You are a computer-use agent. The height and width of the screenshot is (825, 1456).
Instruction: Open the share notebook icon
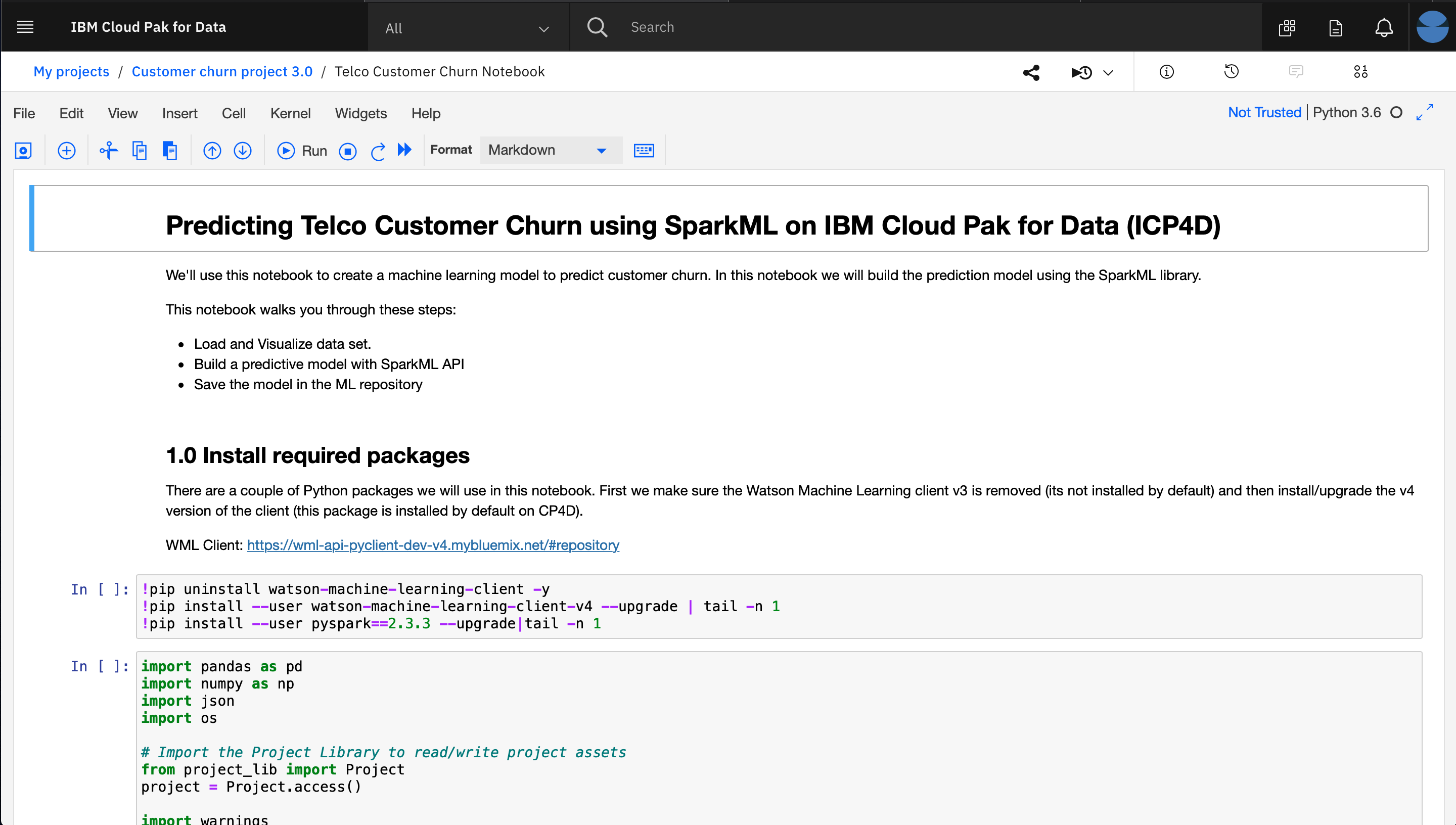pos(1031,72)
